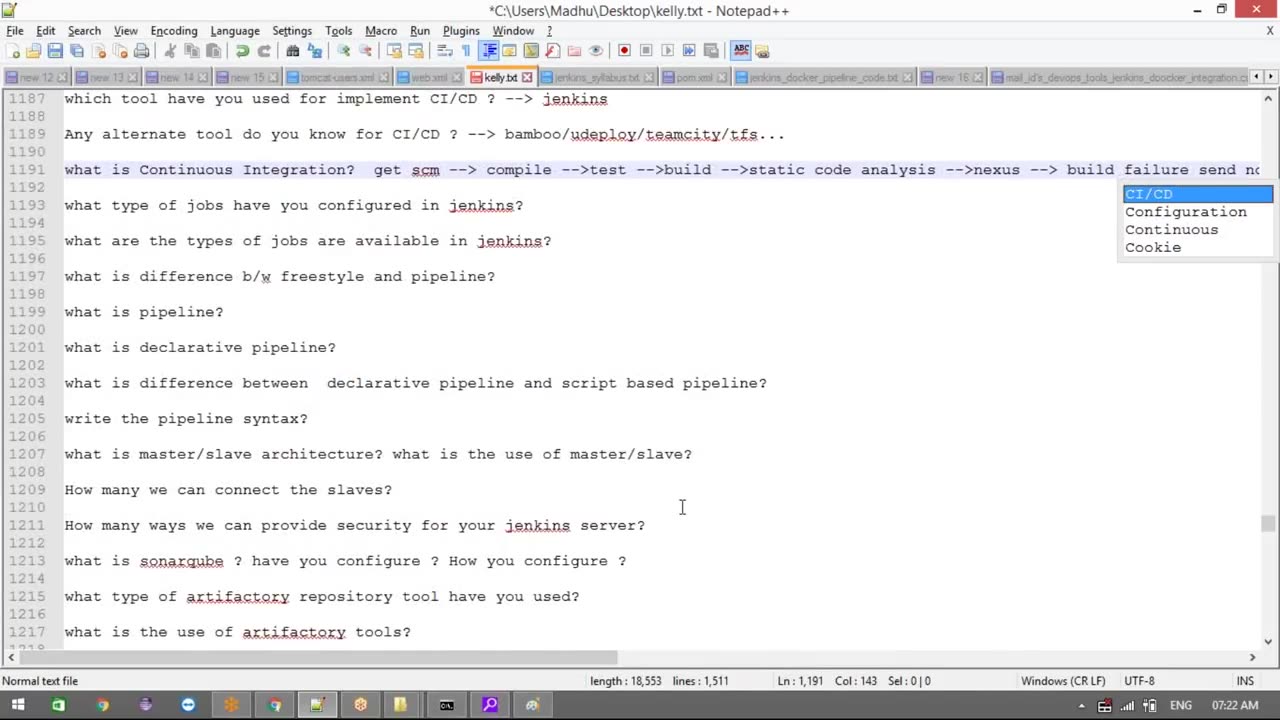Open the Document Map panel icon
The width and height of the screenshot is (1280, 720).
531,51
